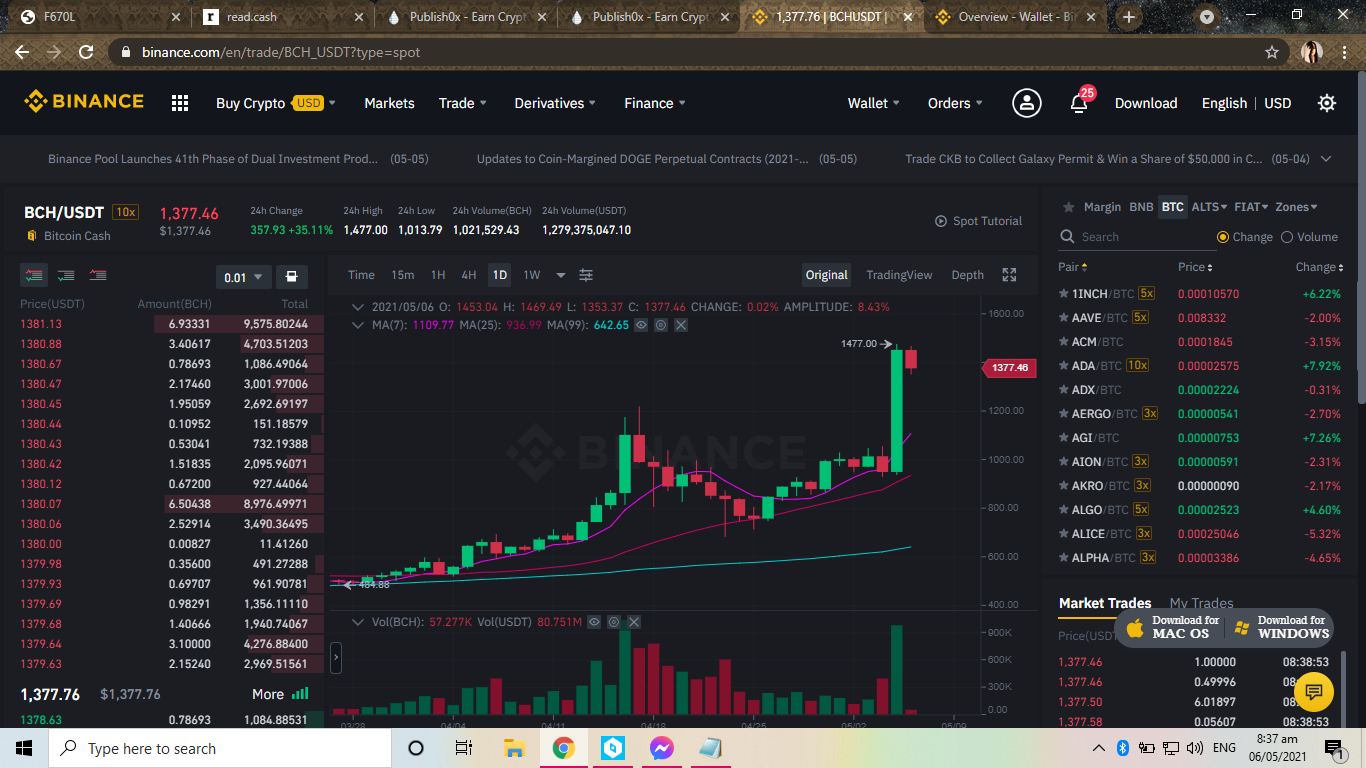Open the Binance Pool Dual Investment announcement

[x=236, y=159]
